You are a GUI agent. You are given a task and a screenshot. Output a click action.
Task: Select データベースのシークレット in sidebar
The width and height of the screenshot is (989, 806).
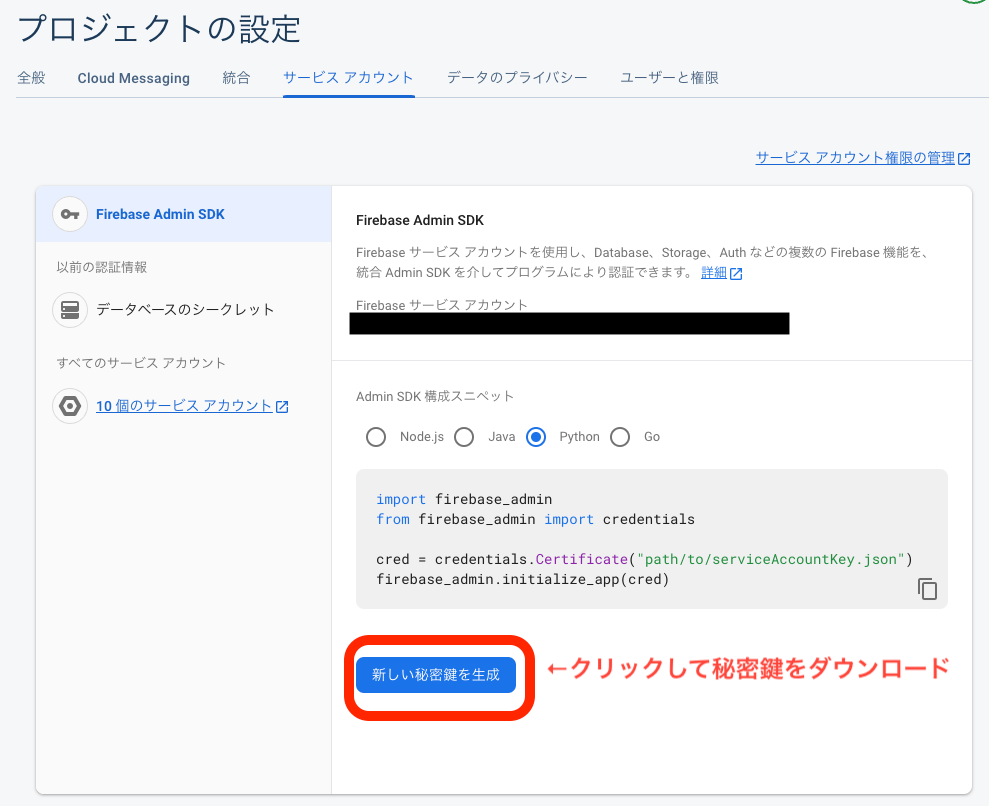click(x=184, y=310)
